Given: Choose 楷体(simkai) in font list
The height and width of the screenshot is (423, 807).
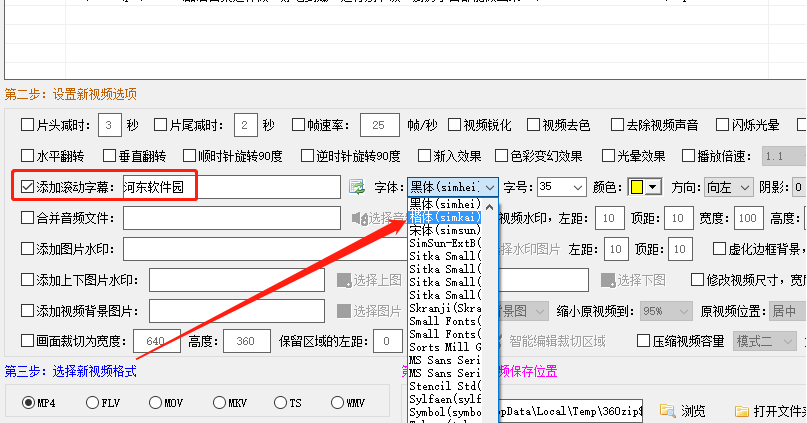Looking at the screenshot, I should coord(446,217).
